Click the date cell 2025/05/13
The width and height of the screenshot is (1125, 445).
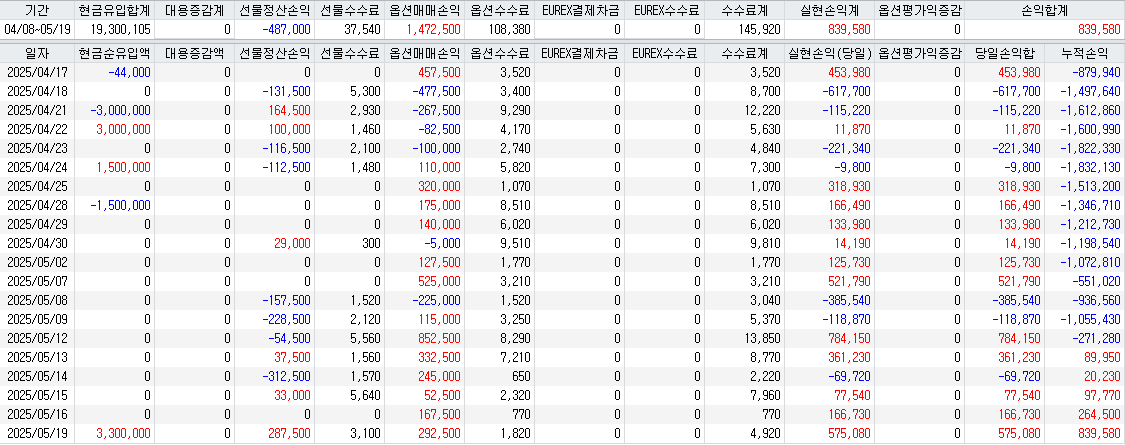pyautogui.click(x=37, y=357)
